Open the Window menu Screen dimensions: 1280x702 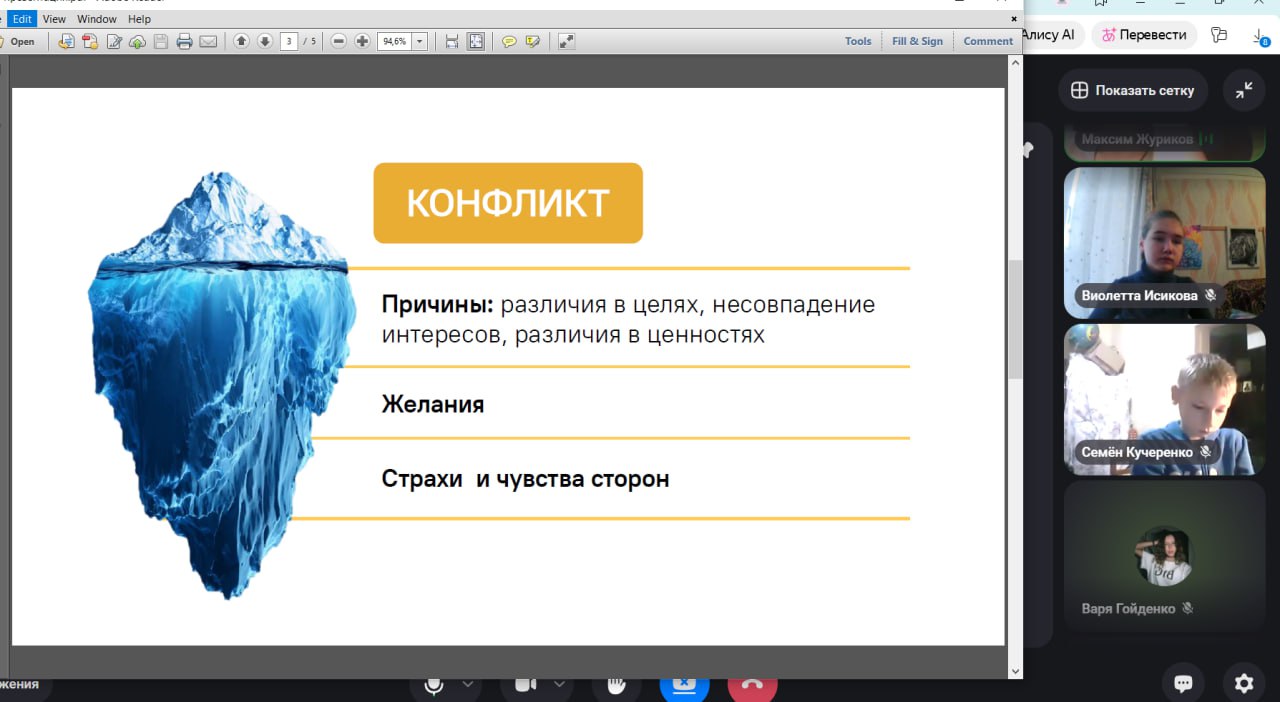pos(97,19)
